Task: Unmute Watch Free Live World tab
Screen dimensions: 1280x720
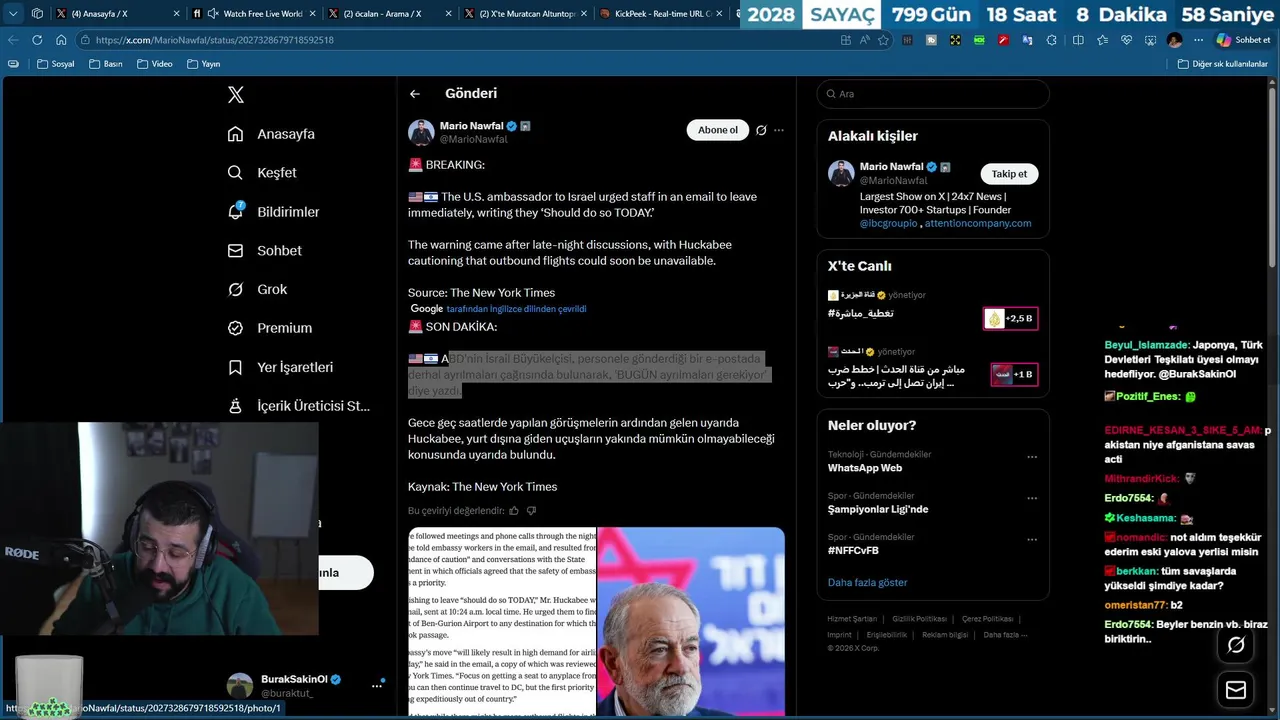Action: pos(212,14)
